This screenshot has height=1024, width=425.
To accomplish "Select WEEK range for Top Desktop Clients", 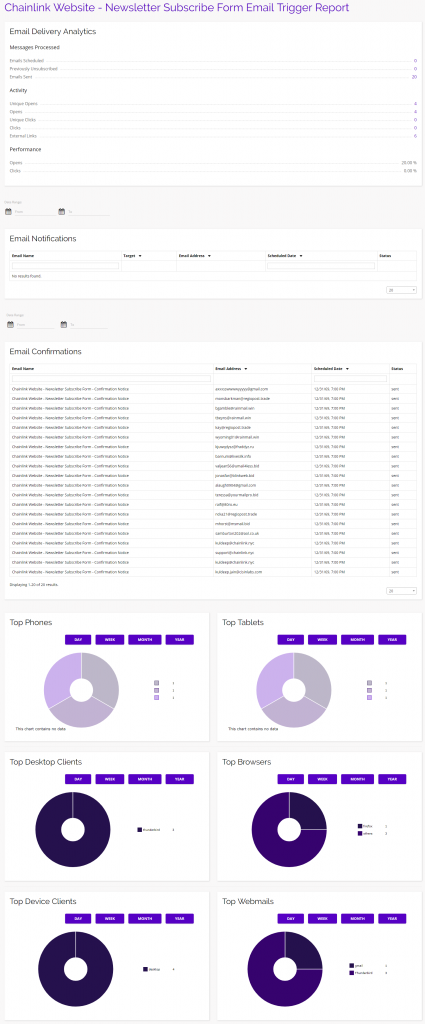I will pos(110,779).
